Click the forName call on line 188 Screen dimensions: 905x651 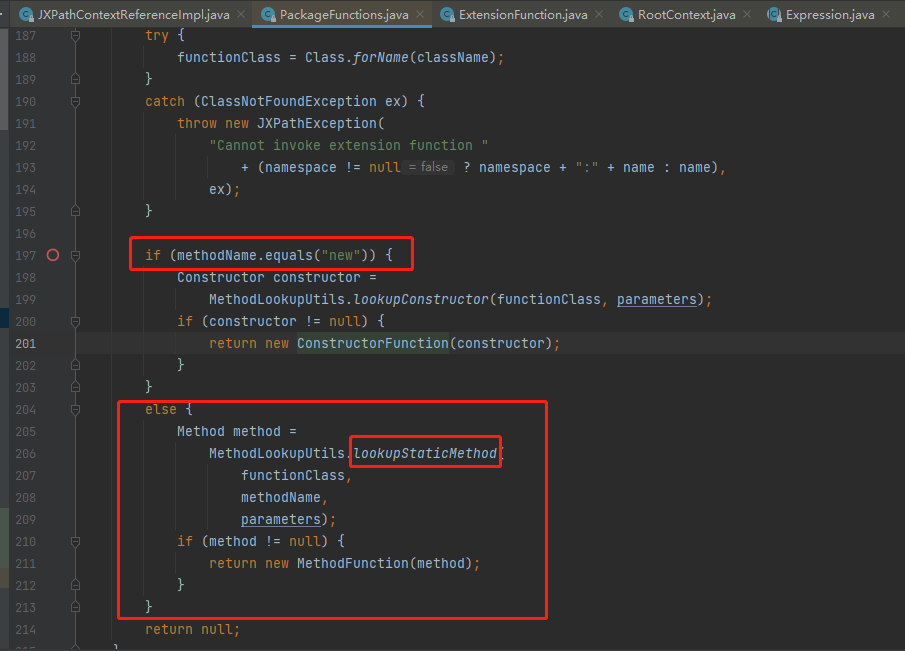pyautogui.click(x=380, y=58)
